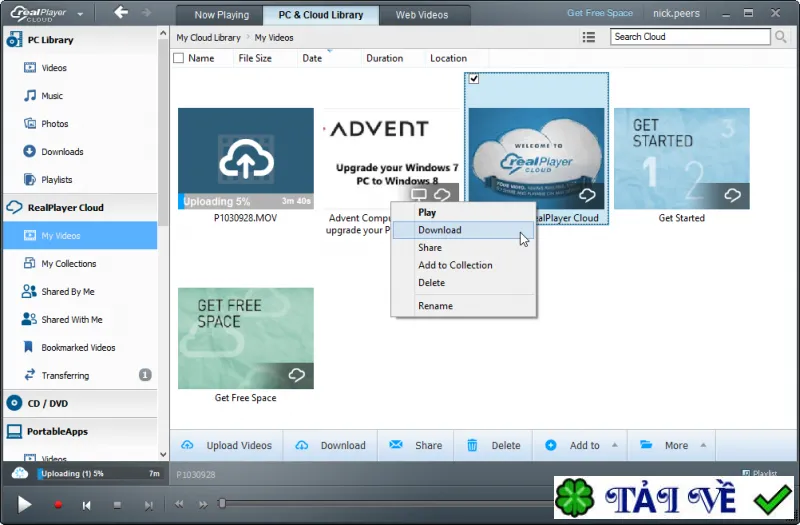Click Share in the bottom toolbar

pos(416,445)
